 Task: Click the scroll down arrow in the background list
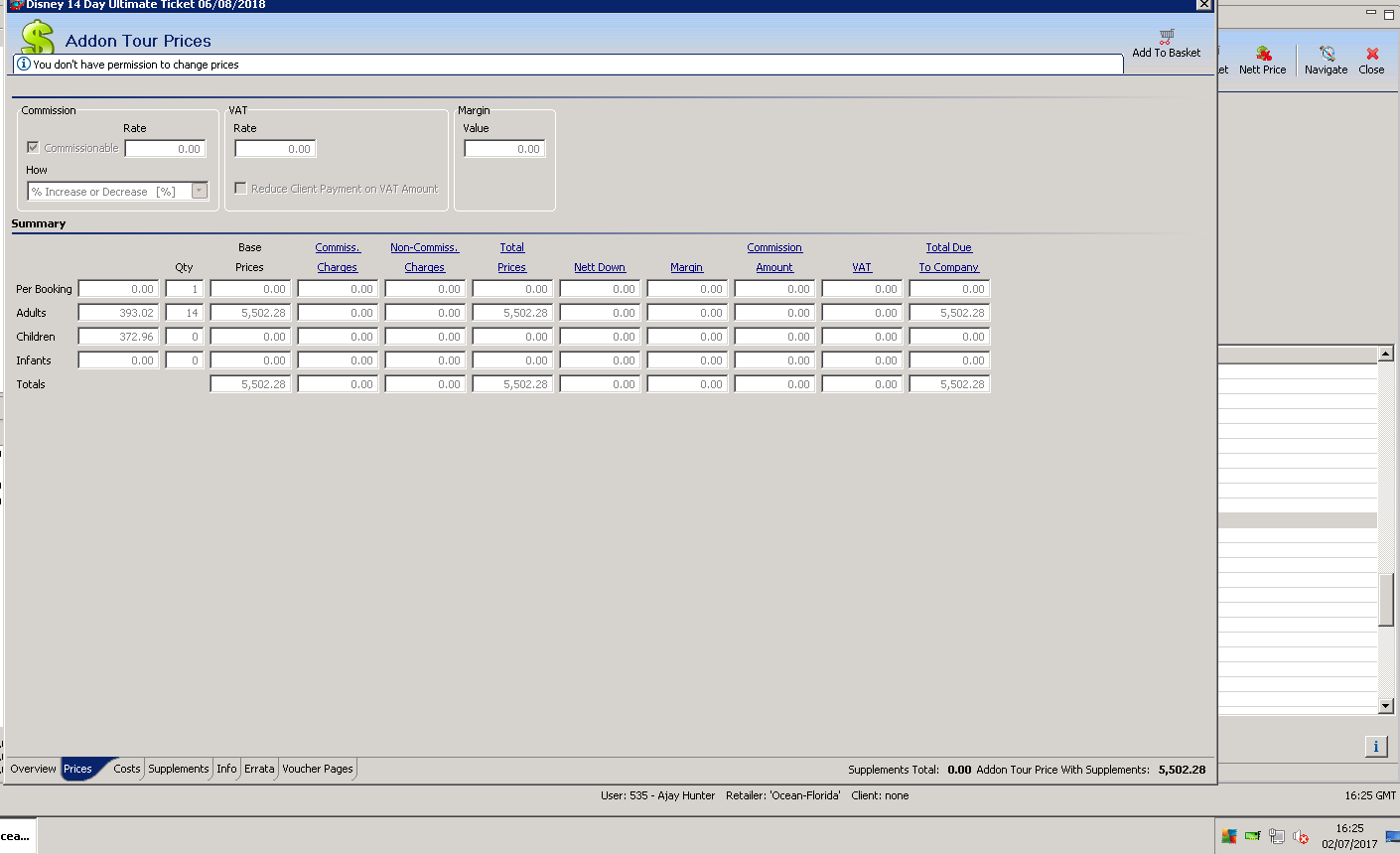(x=1386, y=706)
